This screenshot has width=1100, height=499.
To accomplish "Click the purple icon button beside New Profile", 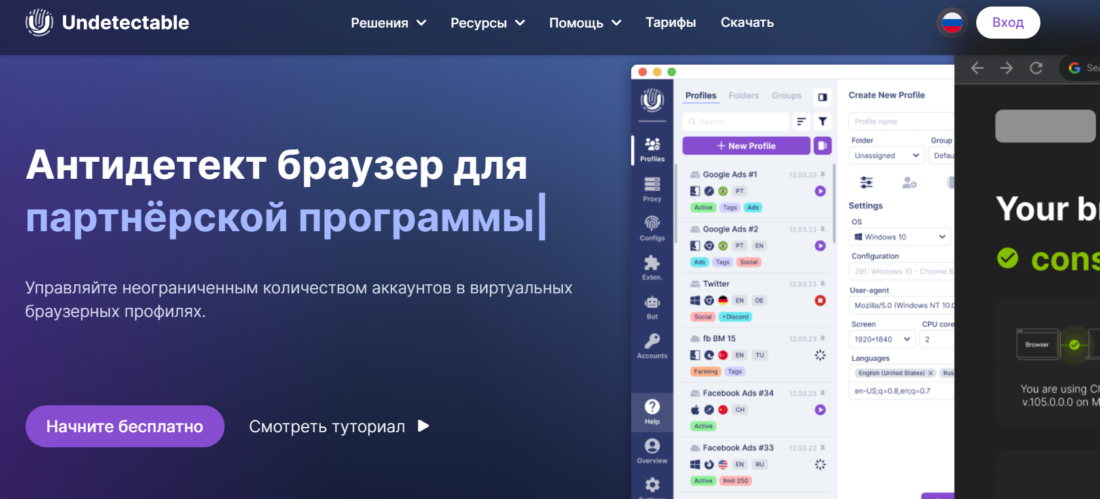I will [822, 146].
